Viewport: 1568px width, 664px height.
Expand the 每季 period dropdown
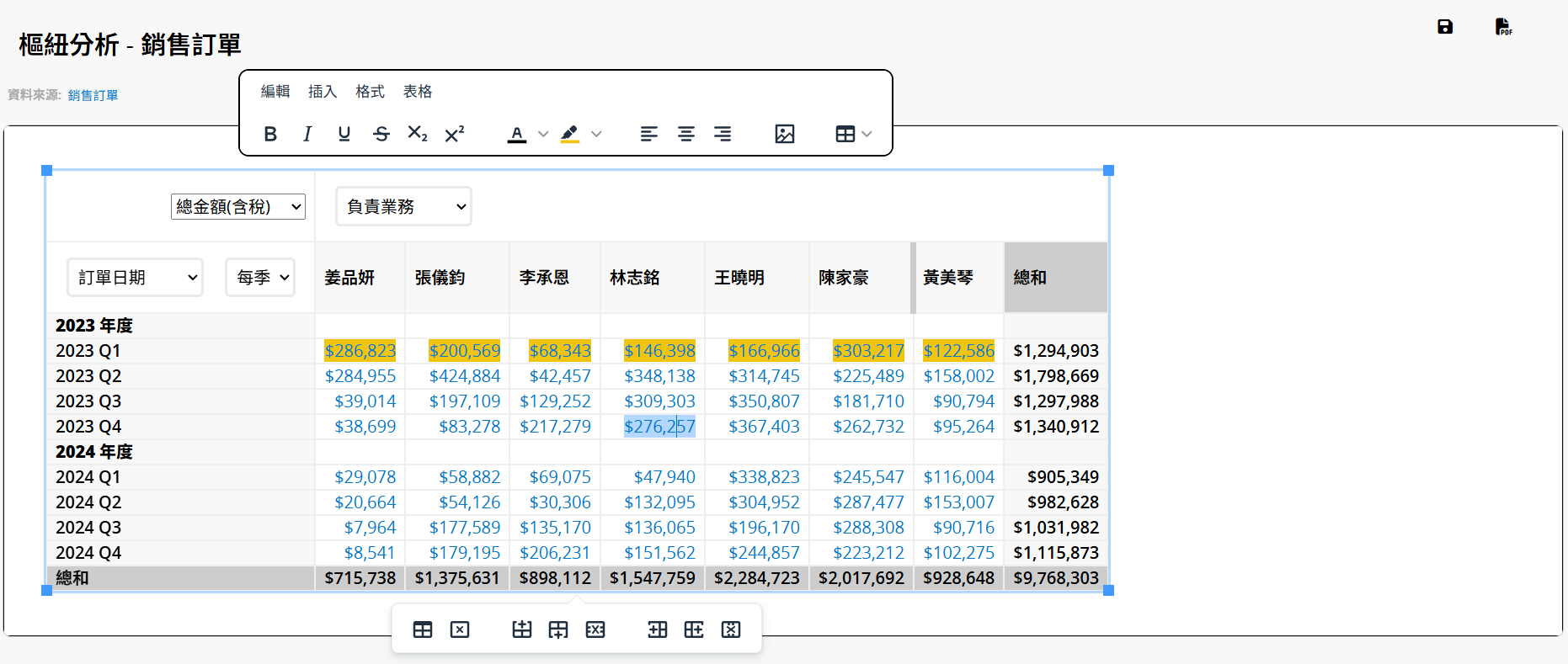pos(260,278)
